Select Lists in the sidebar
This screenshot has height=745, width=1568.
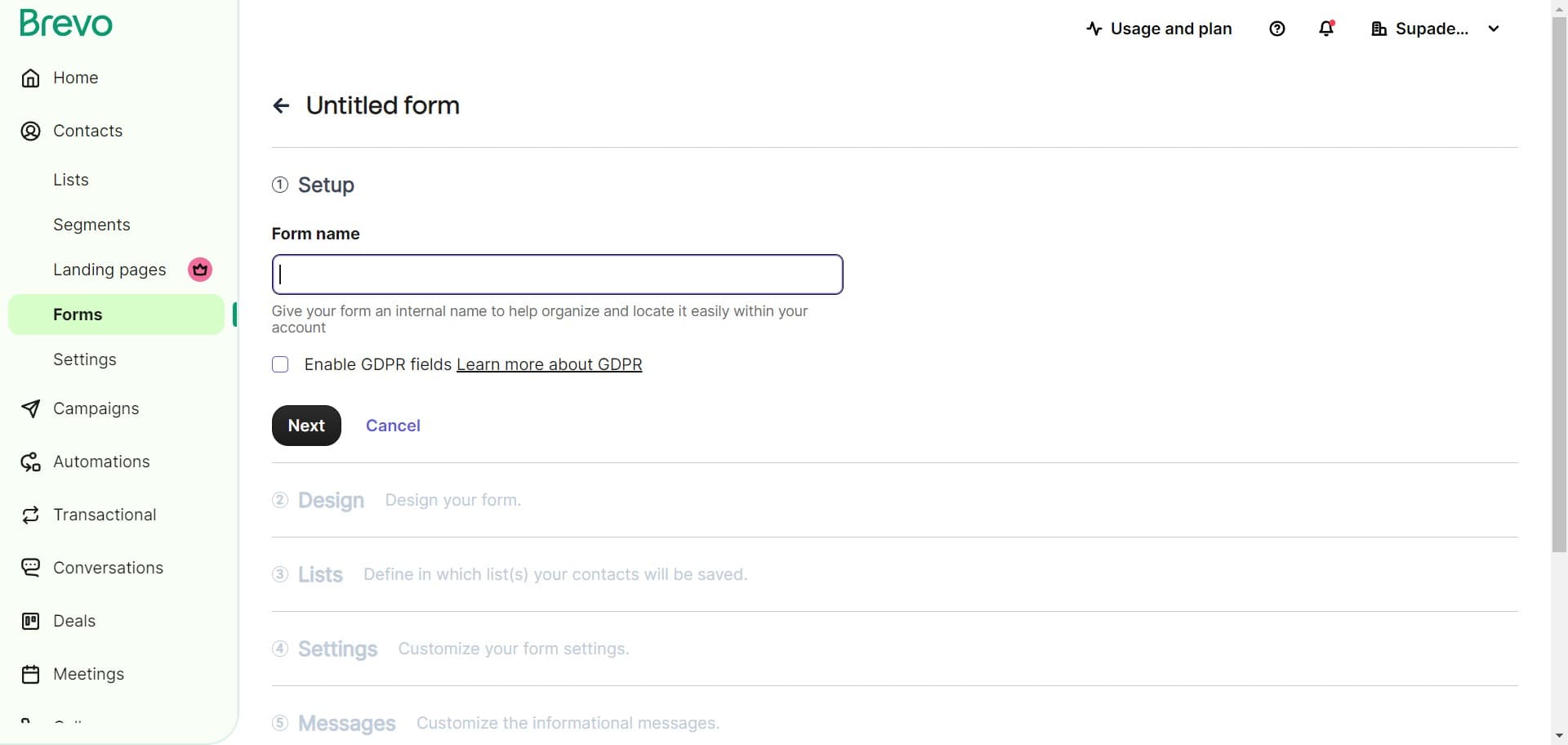click(71, 180)
